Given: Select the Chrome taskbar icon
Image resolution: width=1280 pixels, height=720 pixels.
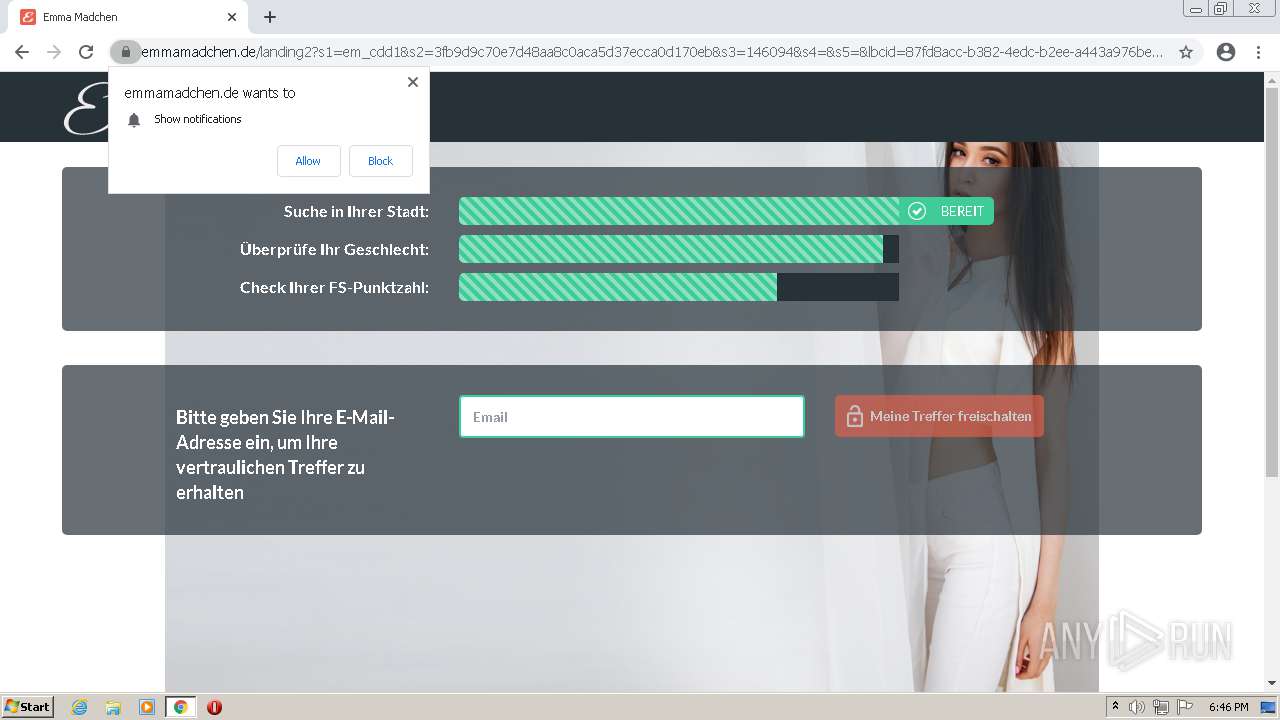Looking at the screenshot, I should [180, 707].
